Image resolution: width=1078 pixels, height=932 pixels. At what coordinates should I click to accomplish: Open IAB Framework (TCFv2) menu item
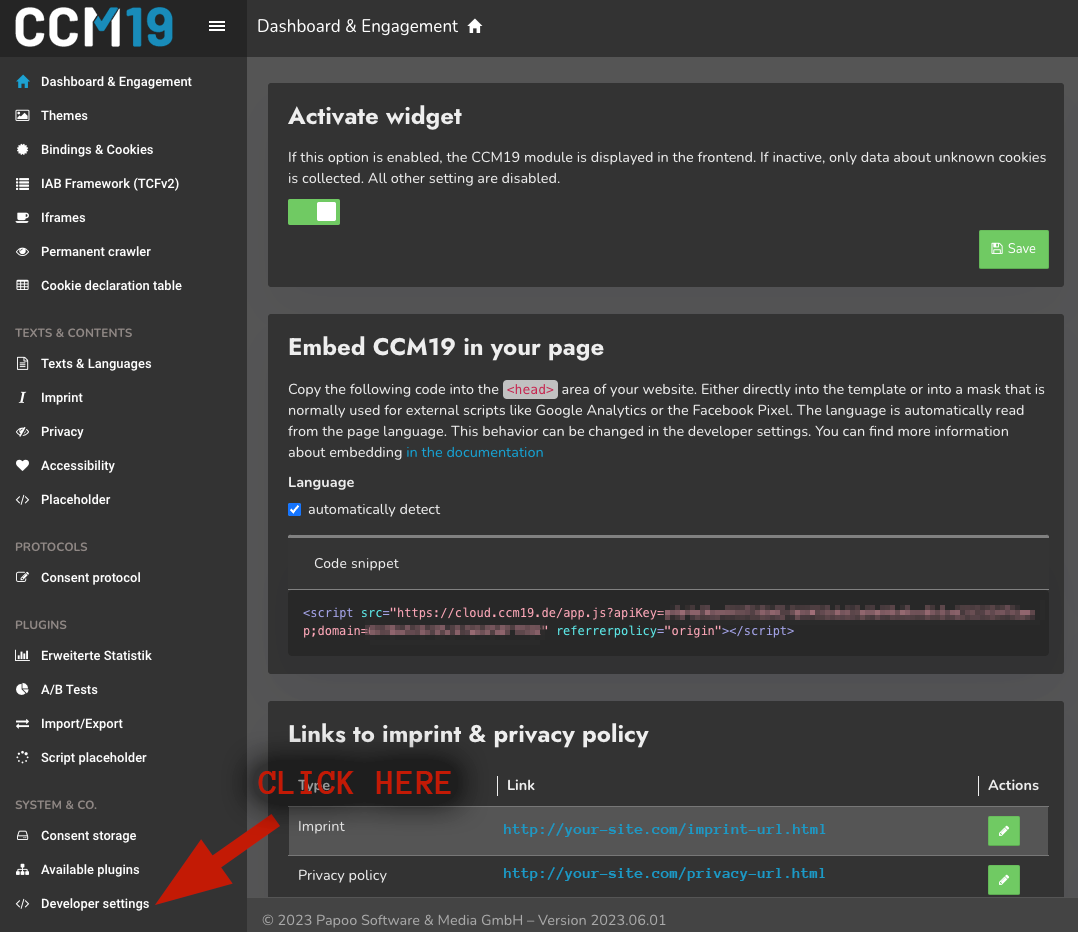[x=110, y=184]
